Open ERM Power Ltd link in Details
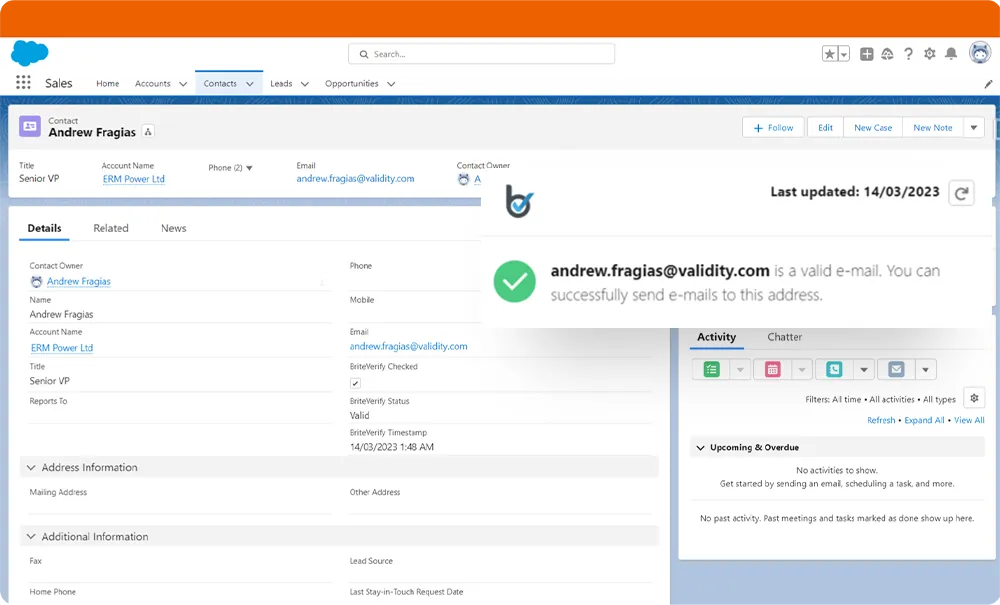The image size is (1000, 605). point(62,348)
